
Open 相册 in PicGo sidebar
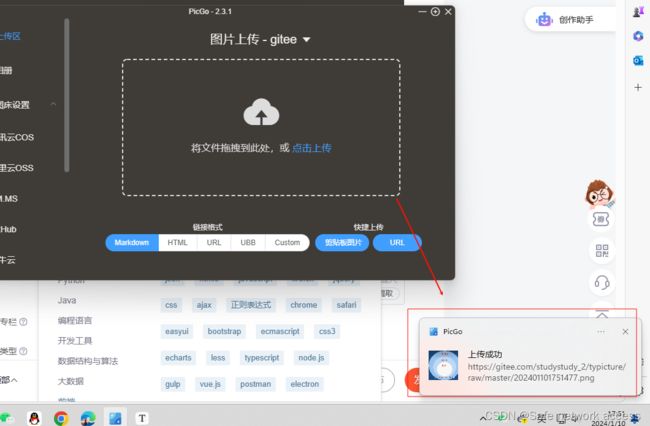[6, 70]
